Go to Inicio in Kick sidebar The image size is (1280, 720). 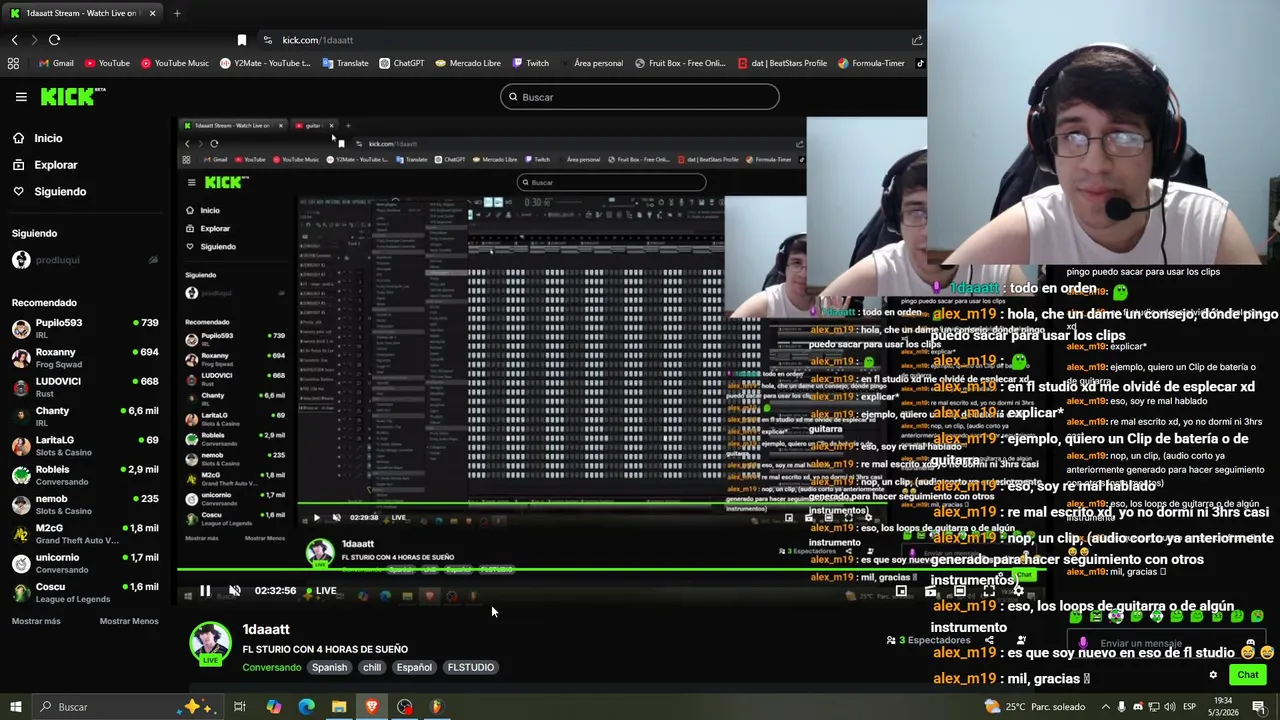38,139
